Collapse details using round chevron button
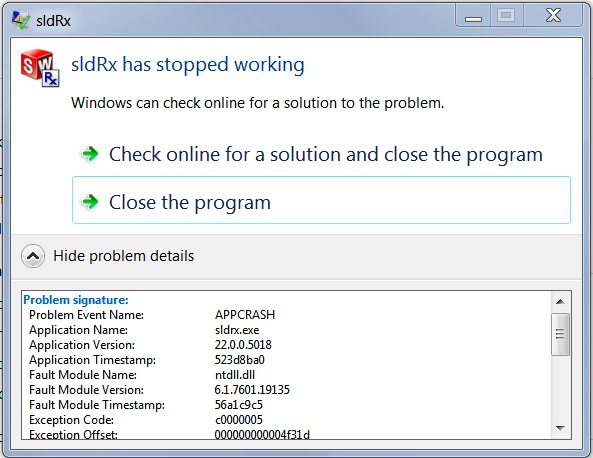593x458 pixels. pos(33,256)
